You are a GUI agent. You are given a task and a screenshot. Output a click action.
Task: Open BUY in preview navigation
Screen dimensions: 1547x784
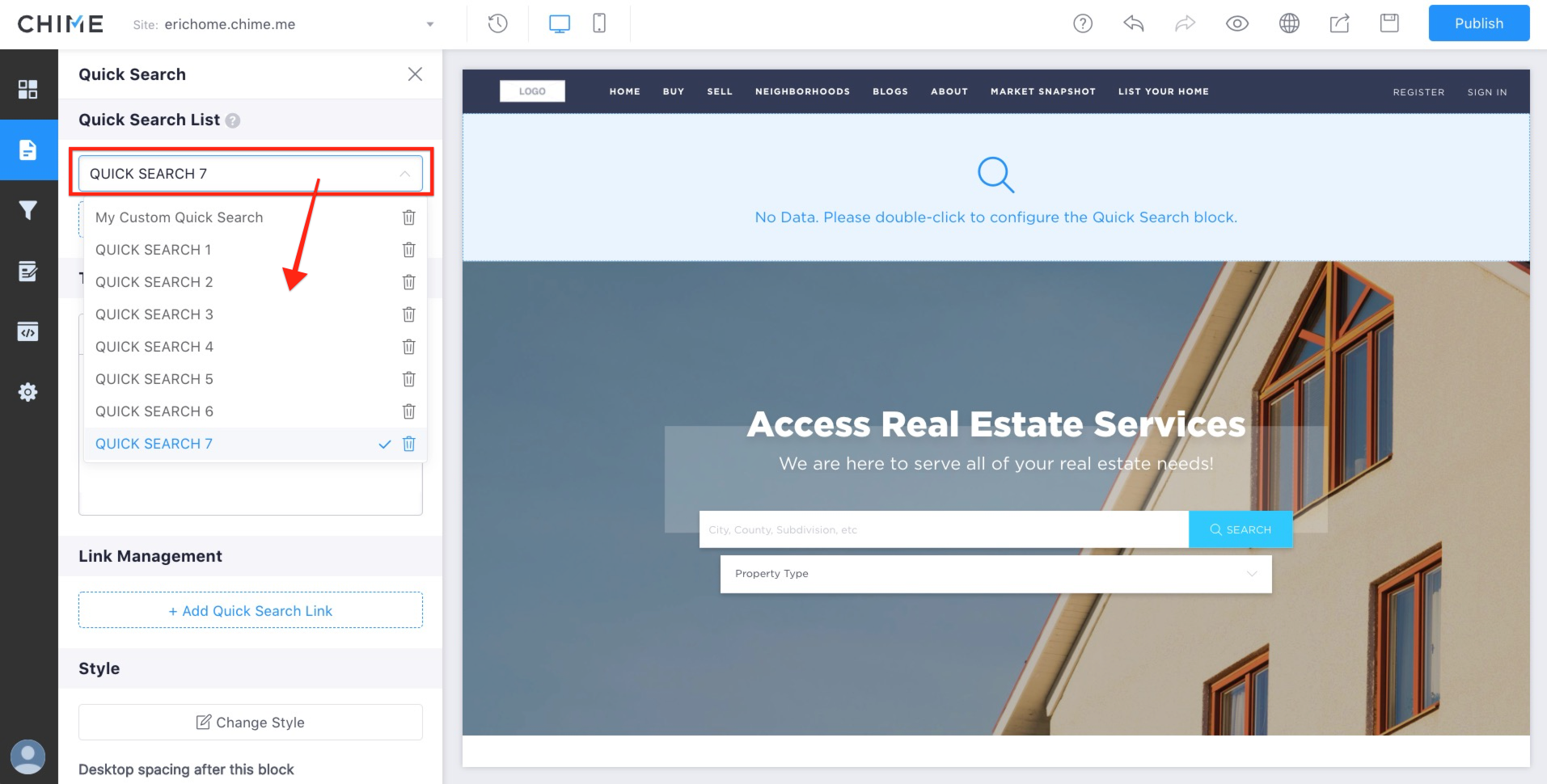point(674,91)
